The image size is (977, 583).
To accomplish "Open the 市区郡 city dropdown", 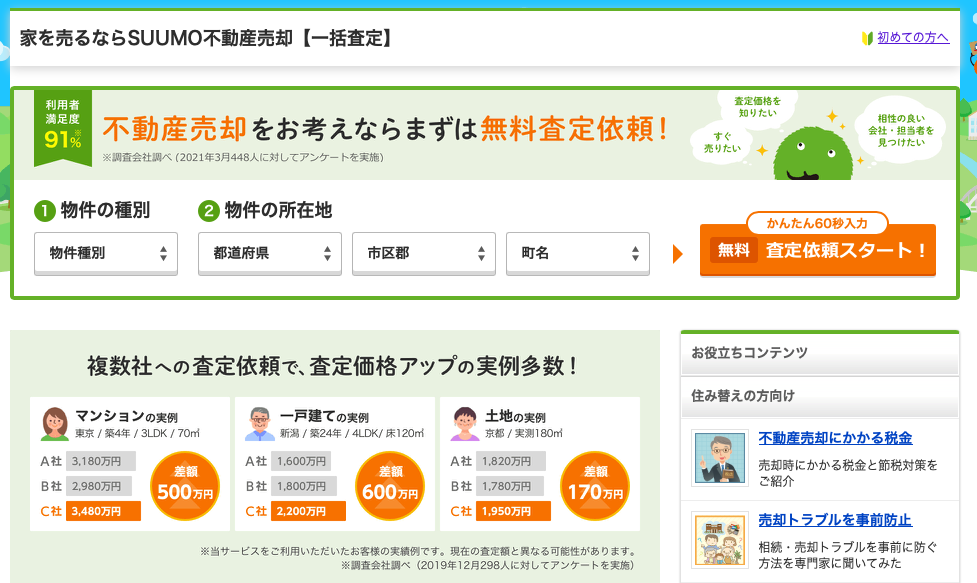I will [x=424, y=254].
